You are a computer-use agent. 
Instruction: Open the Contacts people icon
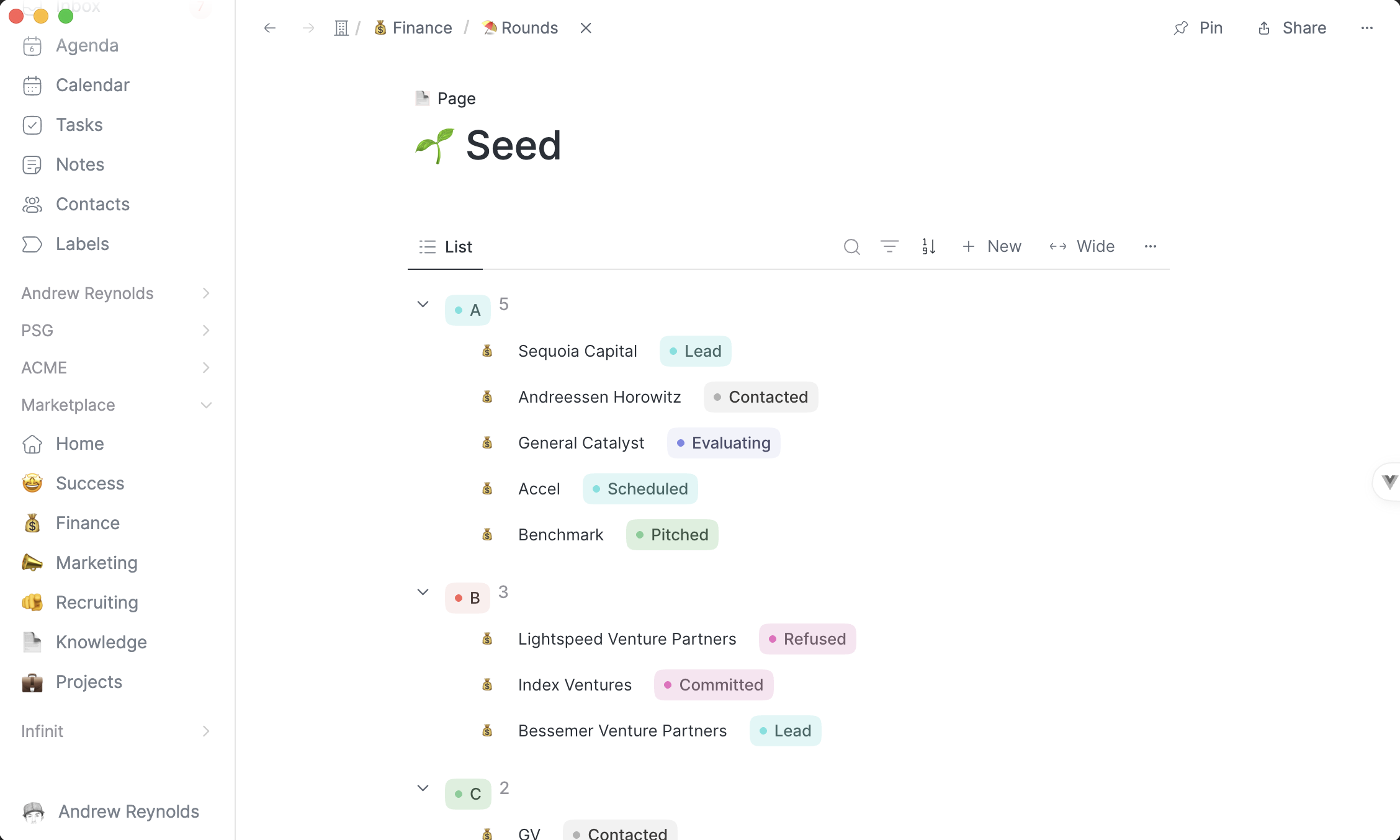(32, 205)
